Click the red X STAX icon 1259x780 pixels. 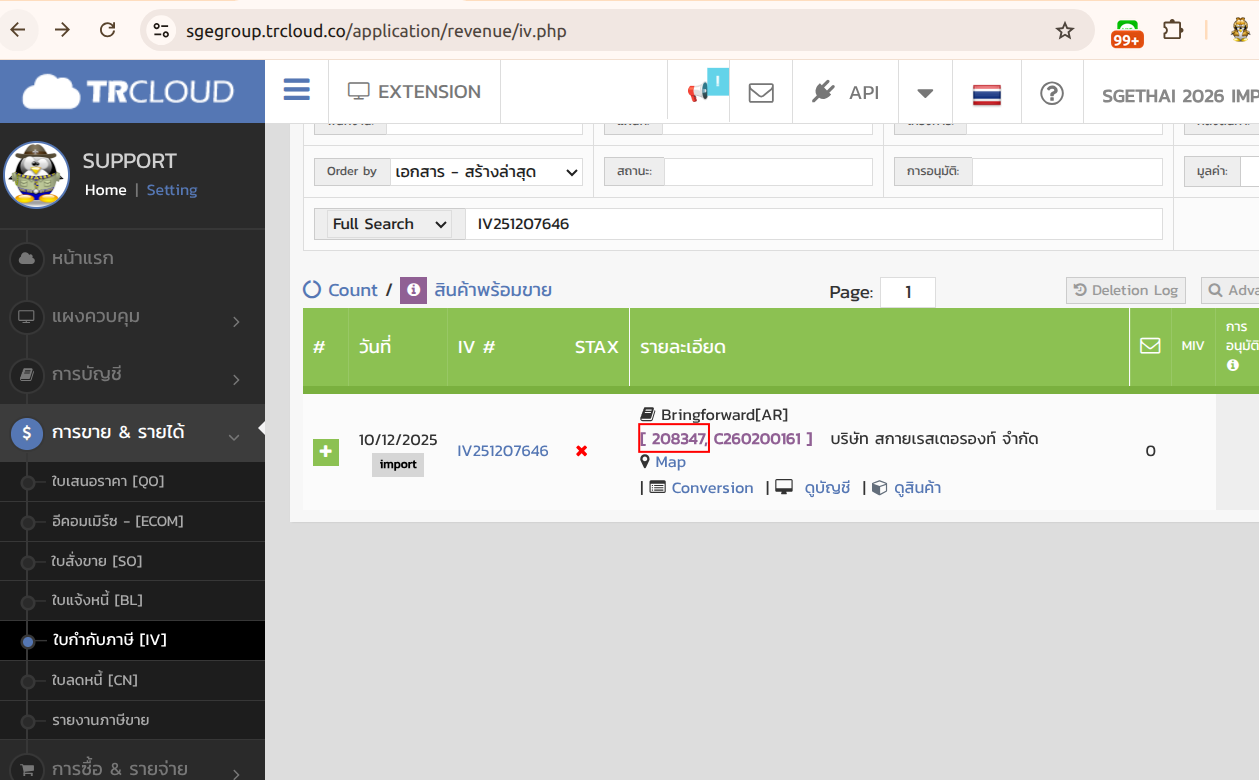(581, 451)
